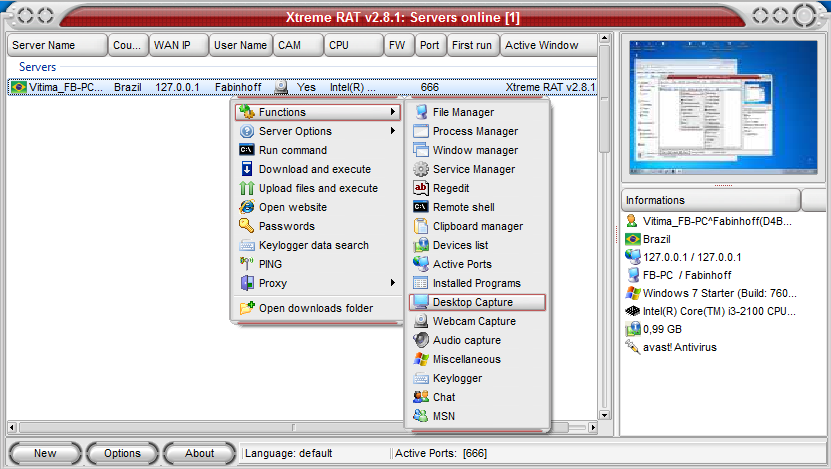Click the Port column header
This screenshot has height=469, width=831.
tap(430, 45)
